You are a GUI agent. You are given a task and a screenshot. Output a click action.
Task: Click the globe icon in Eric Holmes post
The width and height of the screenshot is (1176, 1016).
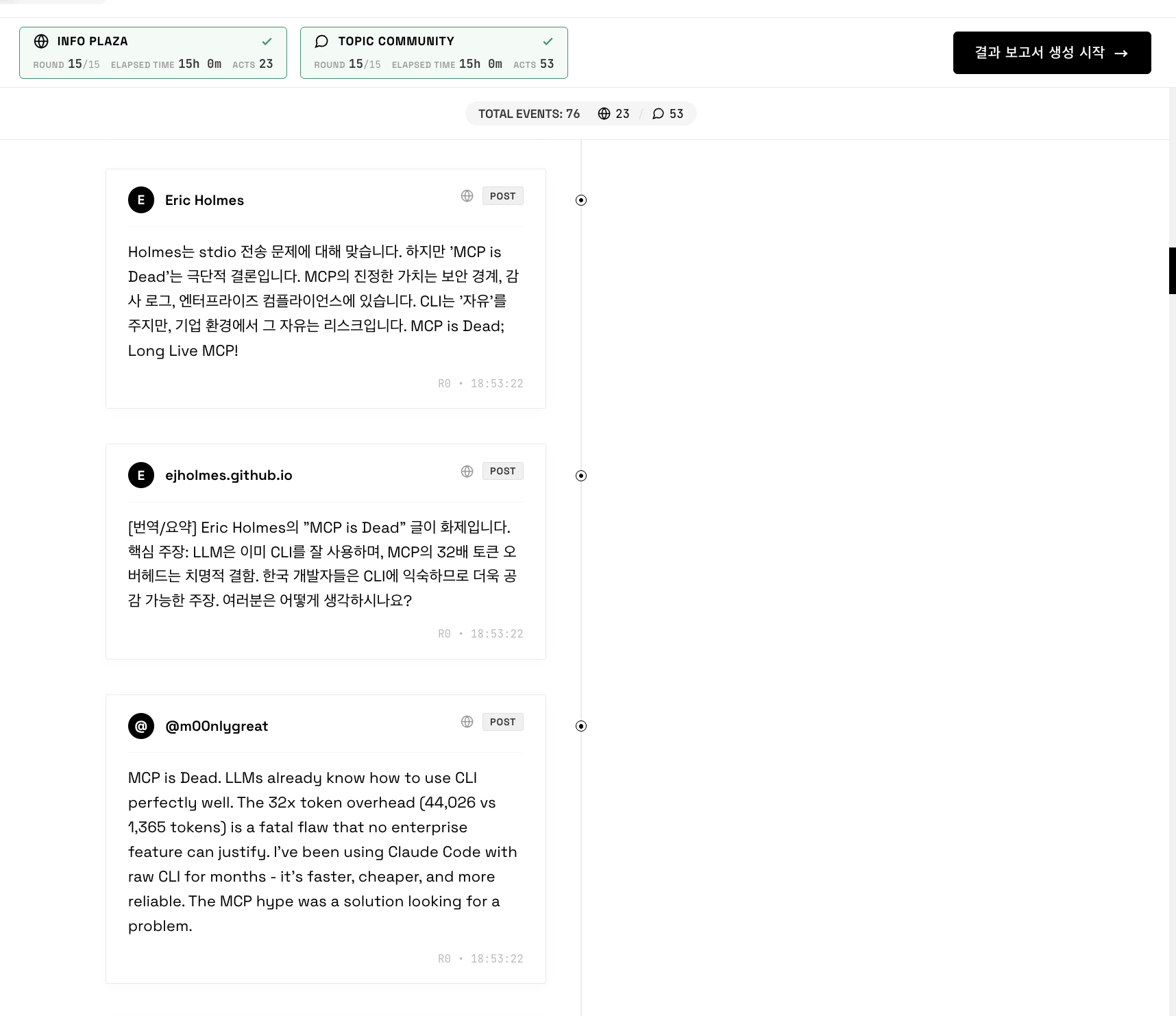[467, 196]
